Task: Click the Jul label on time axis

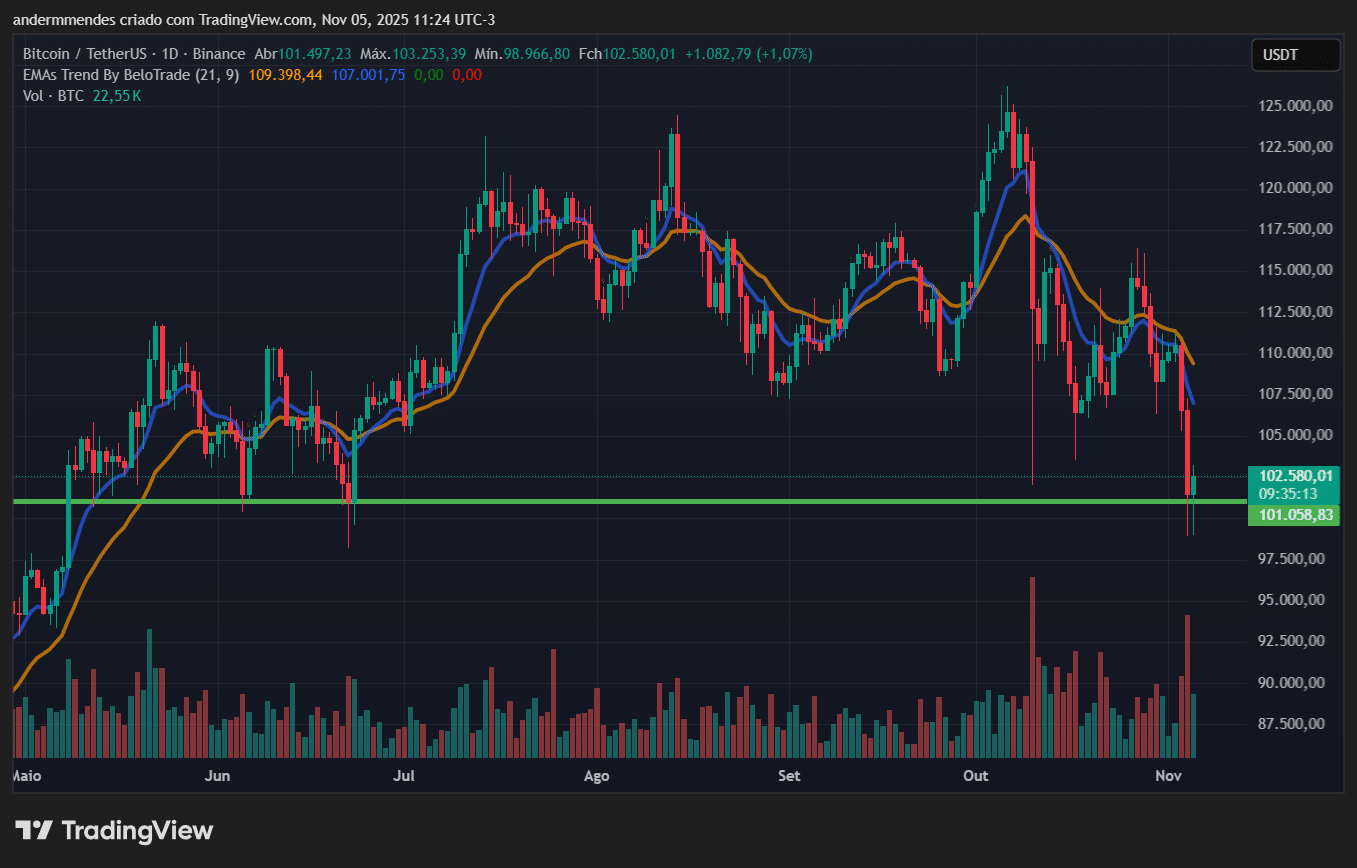Action: click(x=405, y=776)
